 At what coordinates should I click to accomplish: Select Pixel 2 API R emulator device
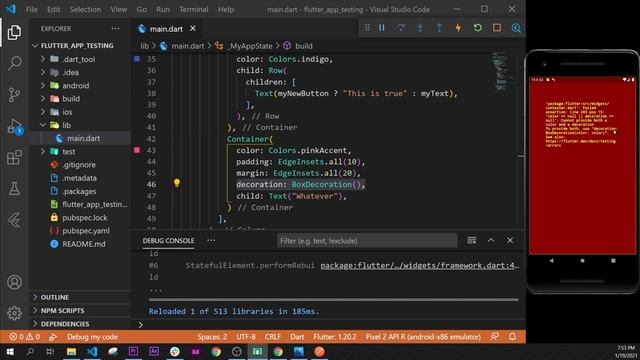tap(423, 337)
